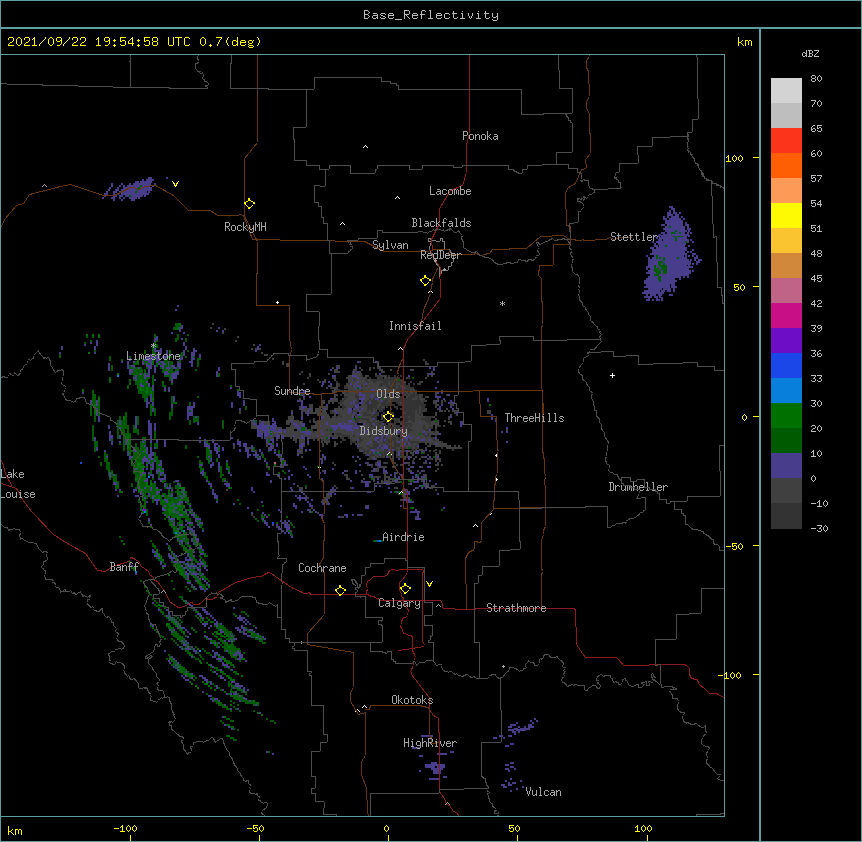Image resolution: width=862 pixels, height=842 pixels.
Task: Click the Airdrie city label
Action: tap(403, 537)
